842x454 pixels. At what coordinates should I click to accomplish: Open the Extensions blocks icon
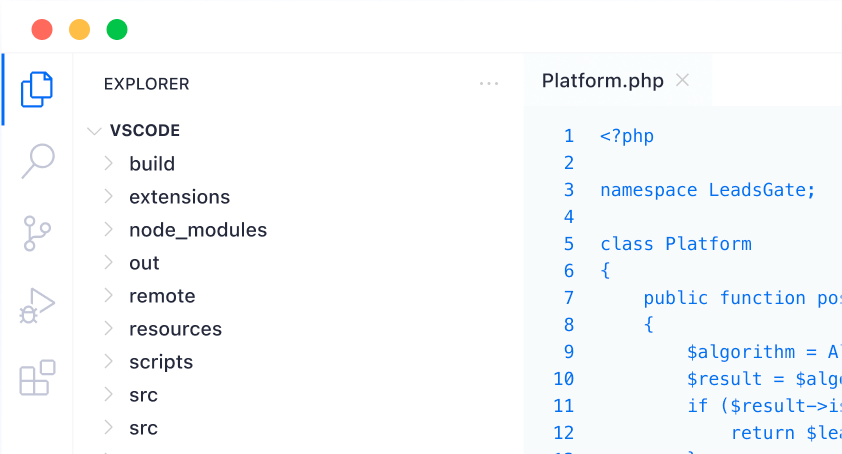37,378
